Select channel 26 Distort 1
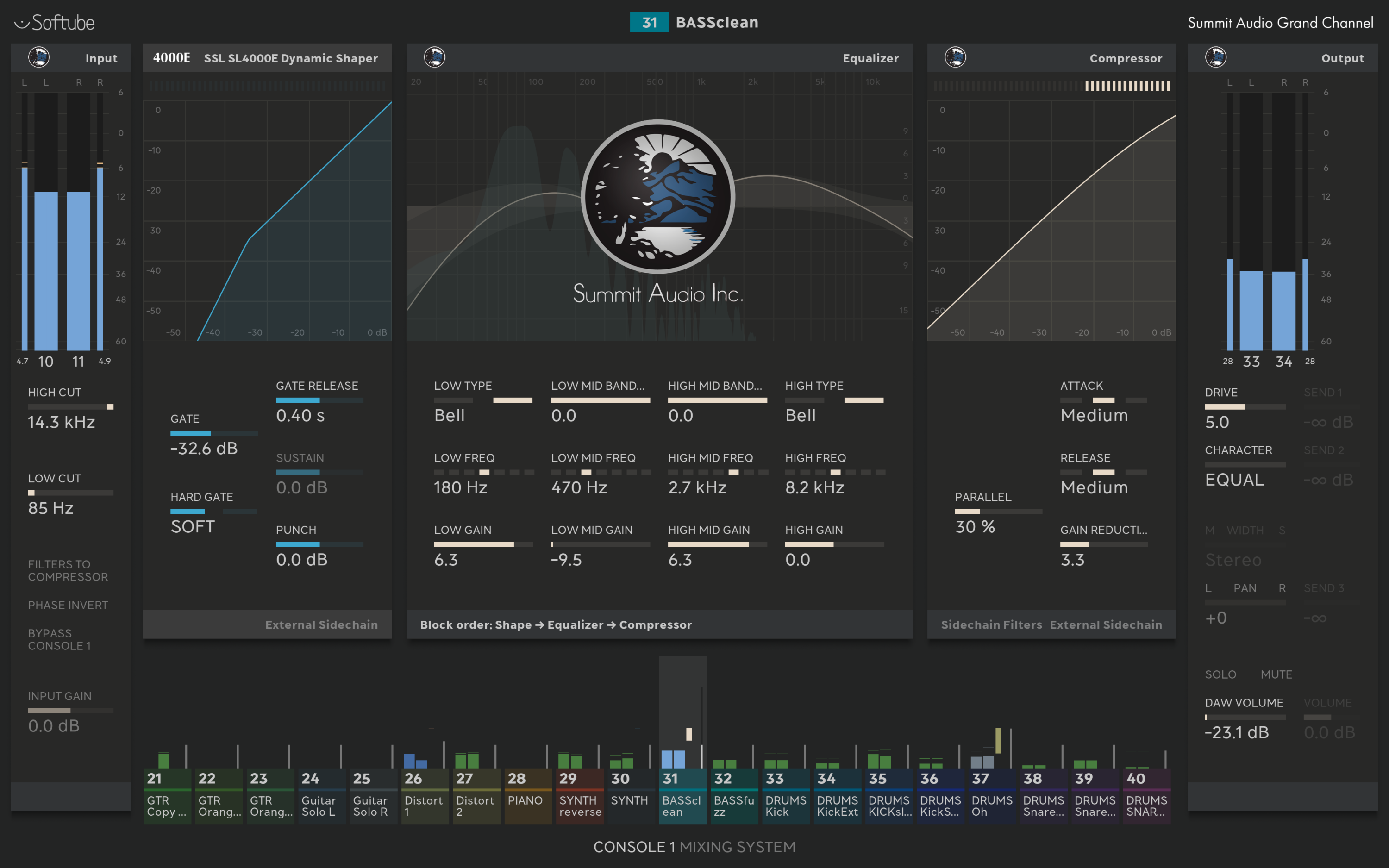1389x868 pixels. point(425,796)
